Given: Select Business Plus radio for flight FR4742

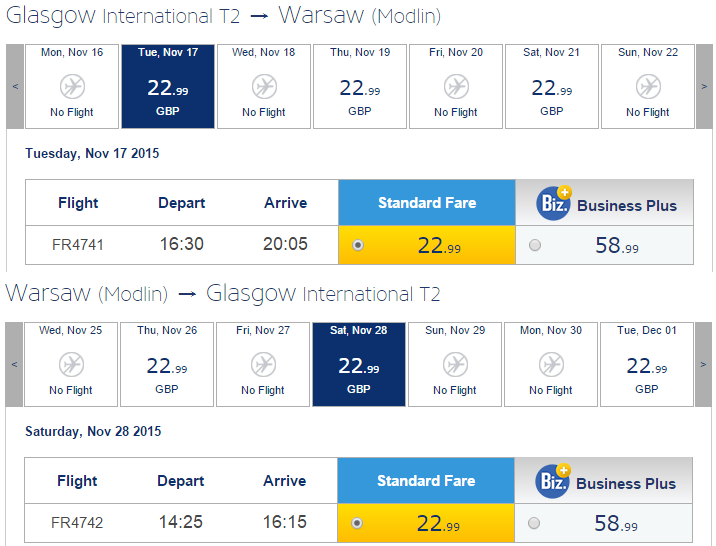Looking at the screenshot, I should click(x=534, y=523).
